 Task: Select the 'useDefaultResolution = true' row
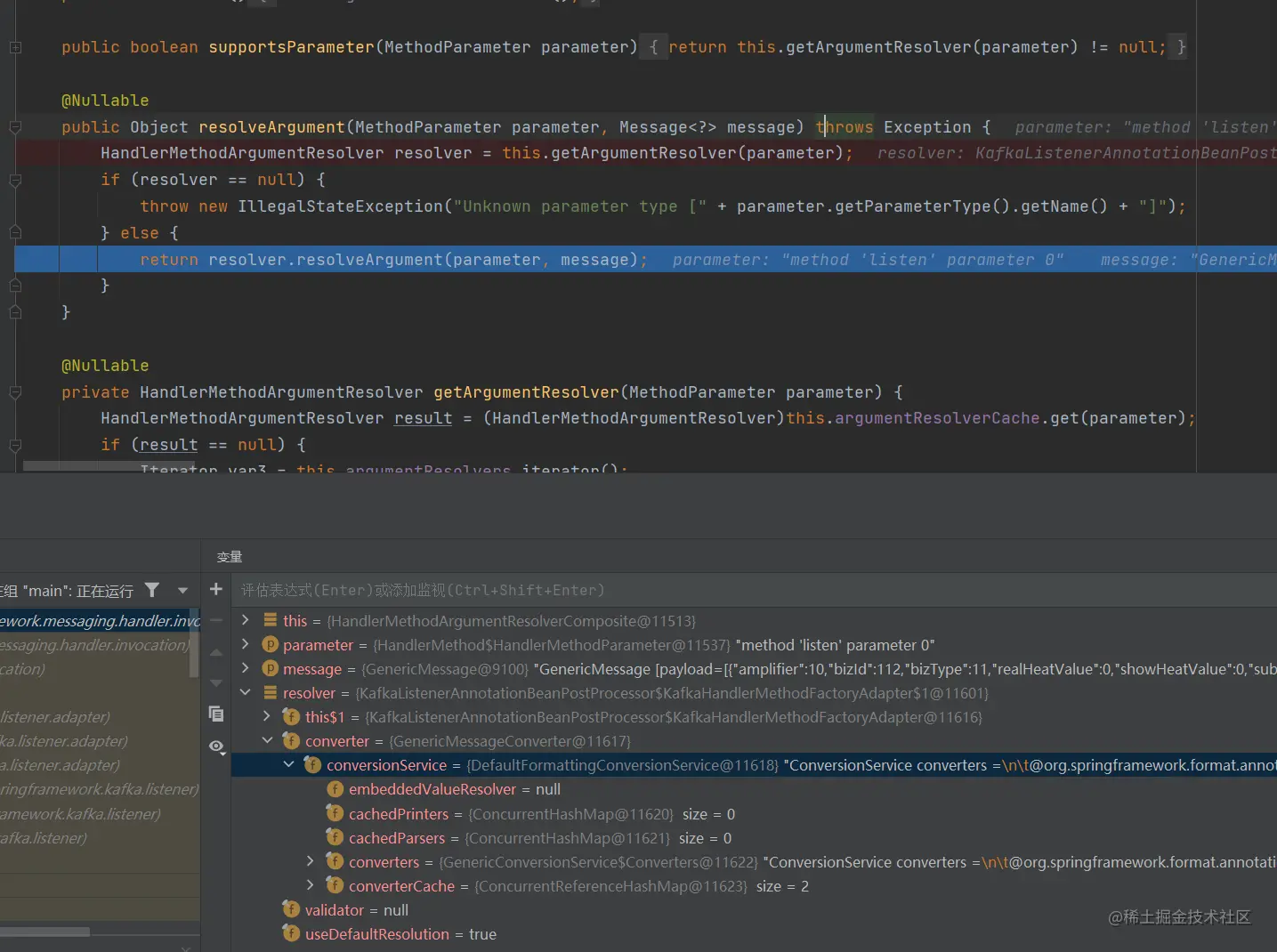tap(754, 933)
